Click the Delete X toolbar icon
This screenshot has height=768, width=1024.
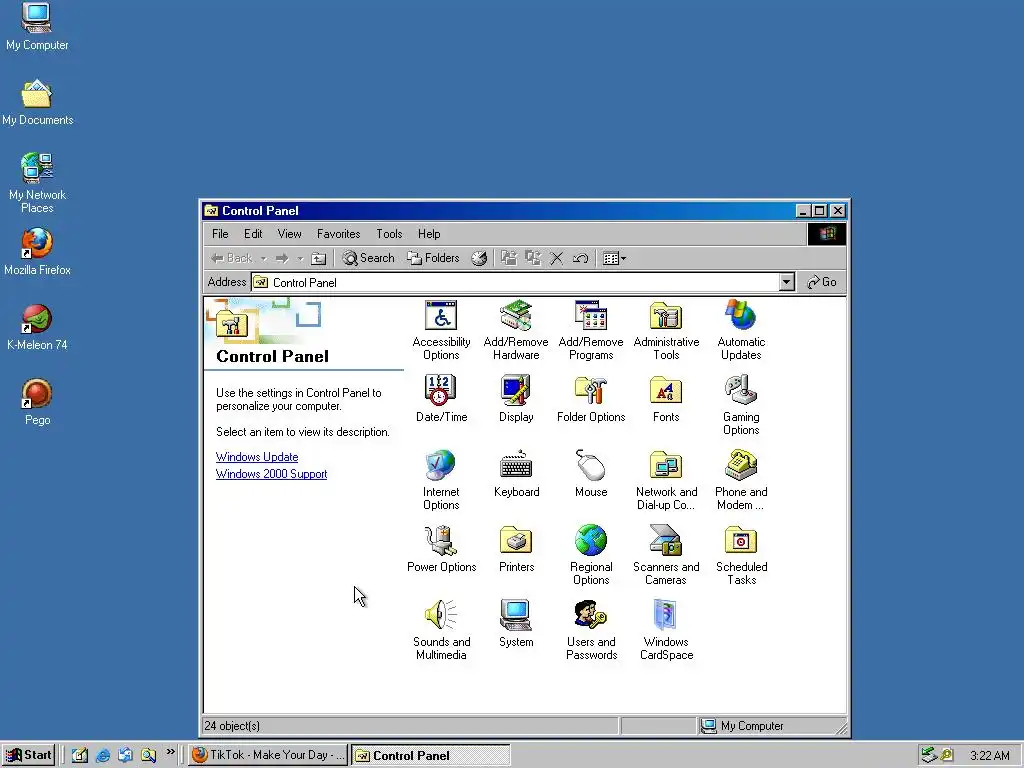(556, 259)
